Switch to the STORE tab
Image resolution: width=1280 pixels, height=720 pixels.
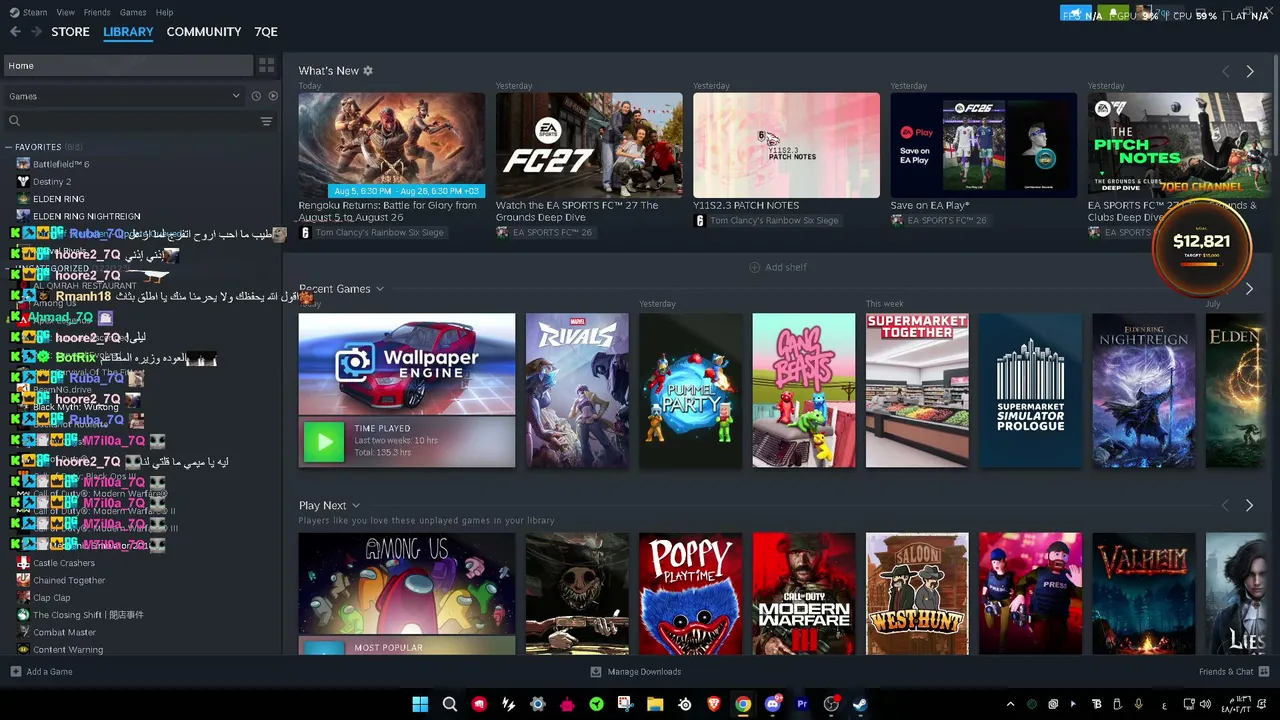coord(70,32)
